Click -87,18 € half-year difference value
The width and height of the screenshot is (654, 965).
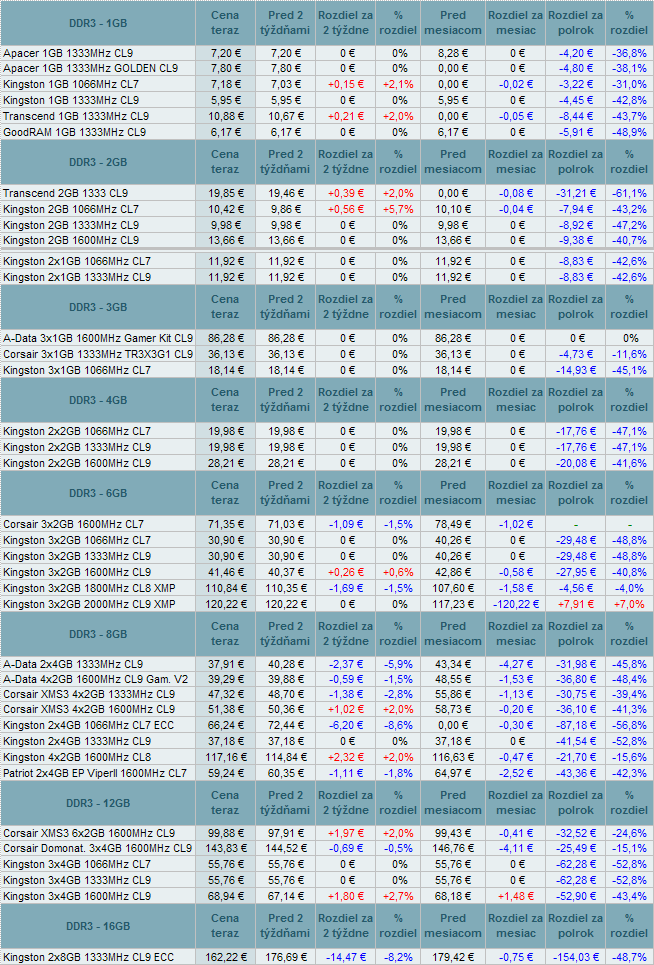coord(576,726)
